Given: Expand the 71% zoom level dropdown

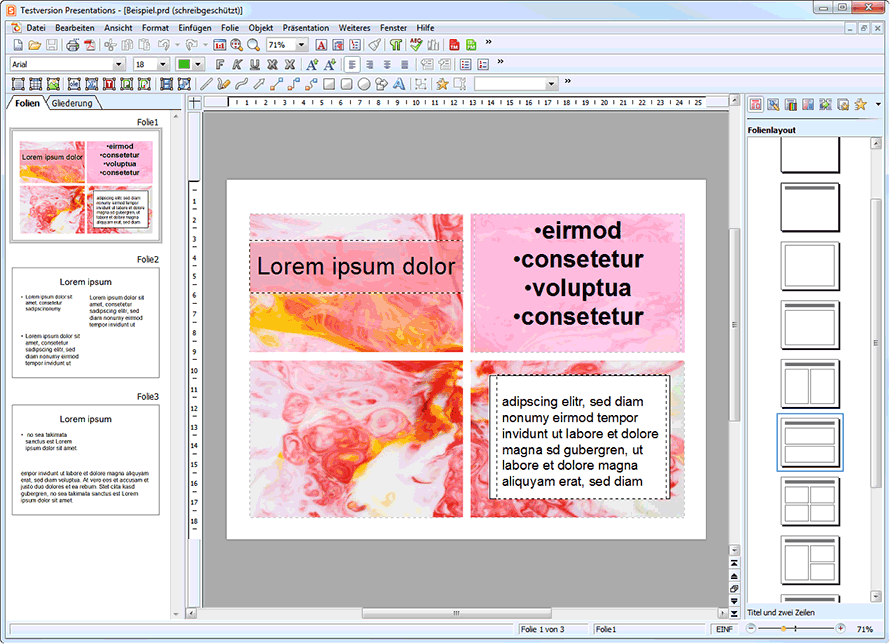Looking at the screenshot, I should click(x=302, y=45).
